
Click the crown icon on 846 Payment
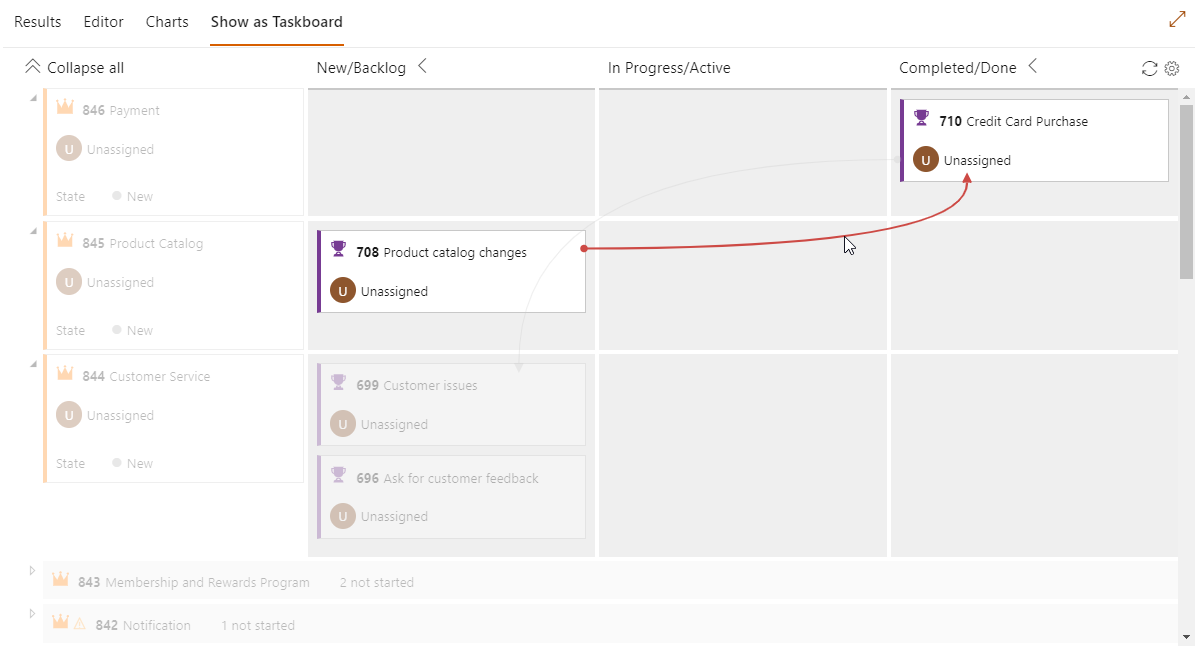(x=66, y=108)
